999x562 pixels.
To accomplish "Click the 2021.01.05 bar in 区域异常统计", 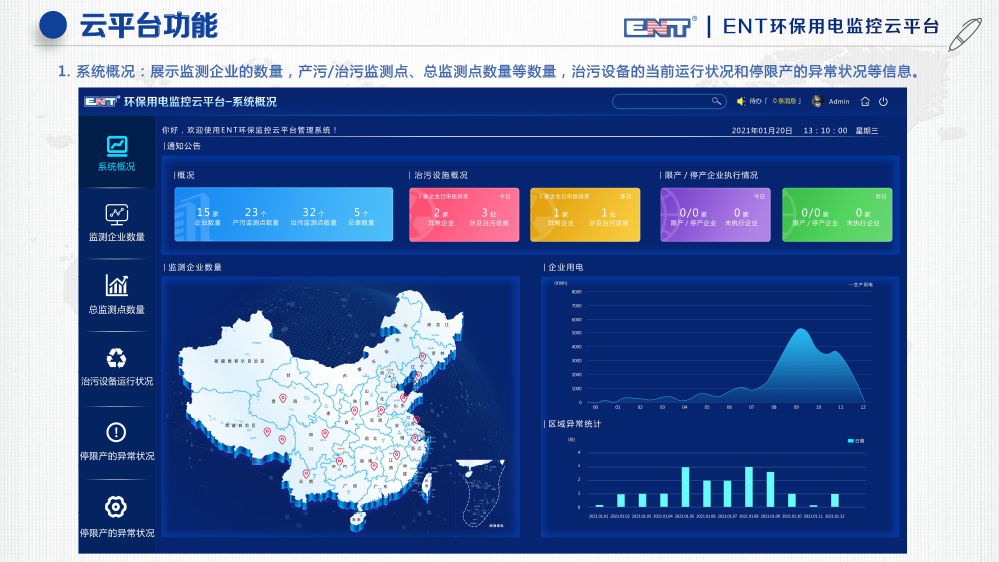I will tap(685, 487).
